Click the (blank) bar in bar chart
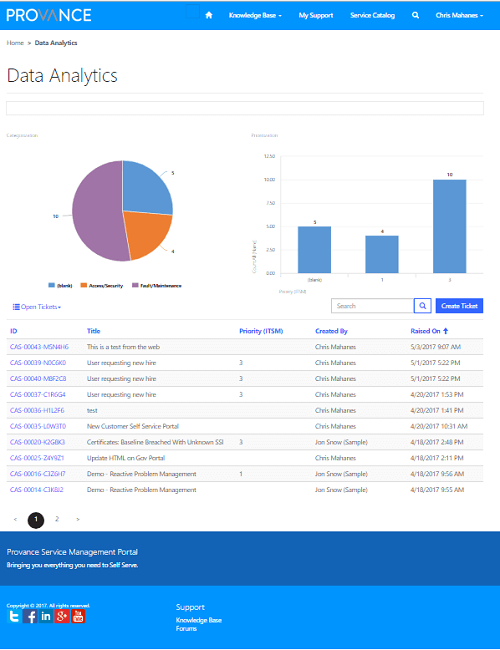500x650 pixels. [x=314, y=250]
